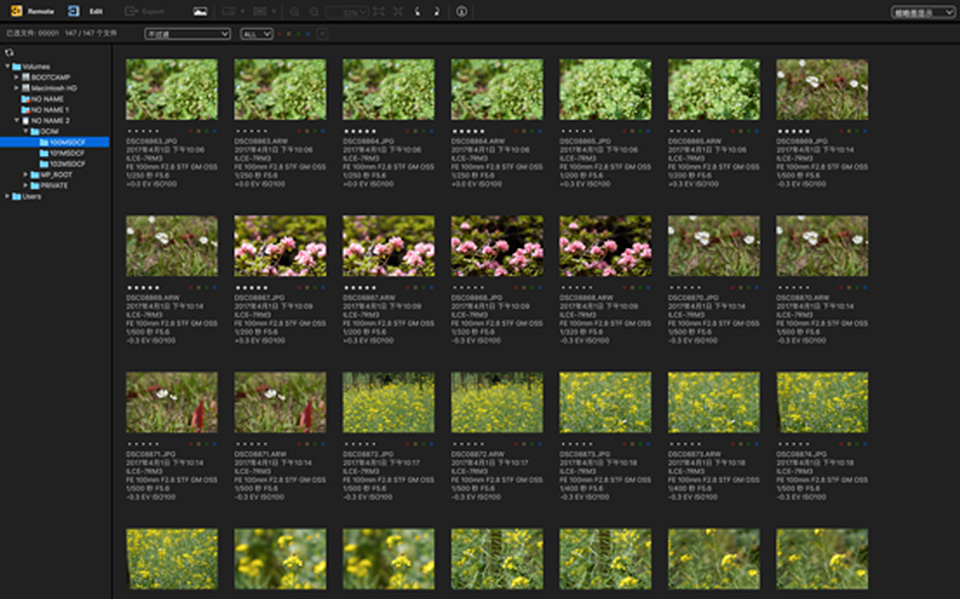Expand the BOOTCAMP tree node
The height and width of the screenshot is (599, 960).
[17, 77]
